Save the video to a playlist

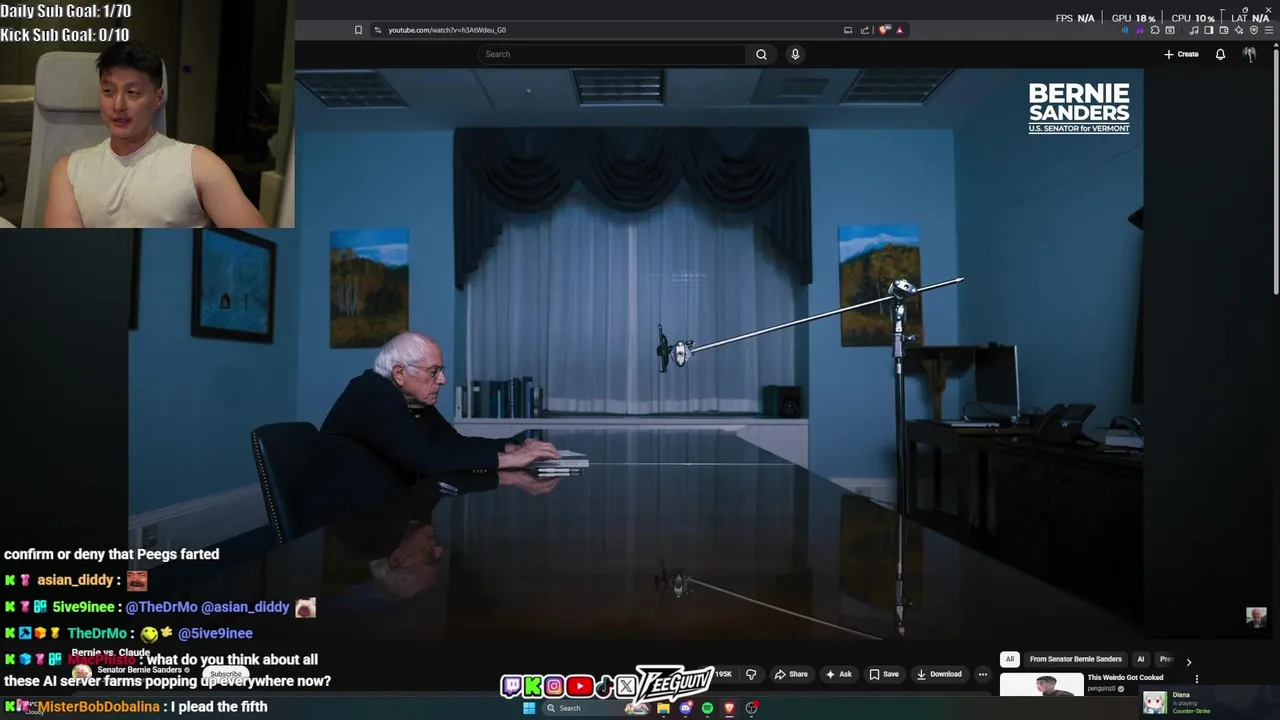[x=884, y=674]
